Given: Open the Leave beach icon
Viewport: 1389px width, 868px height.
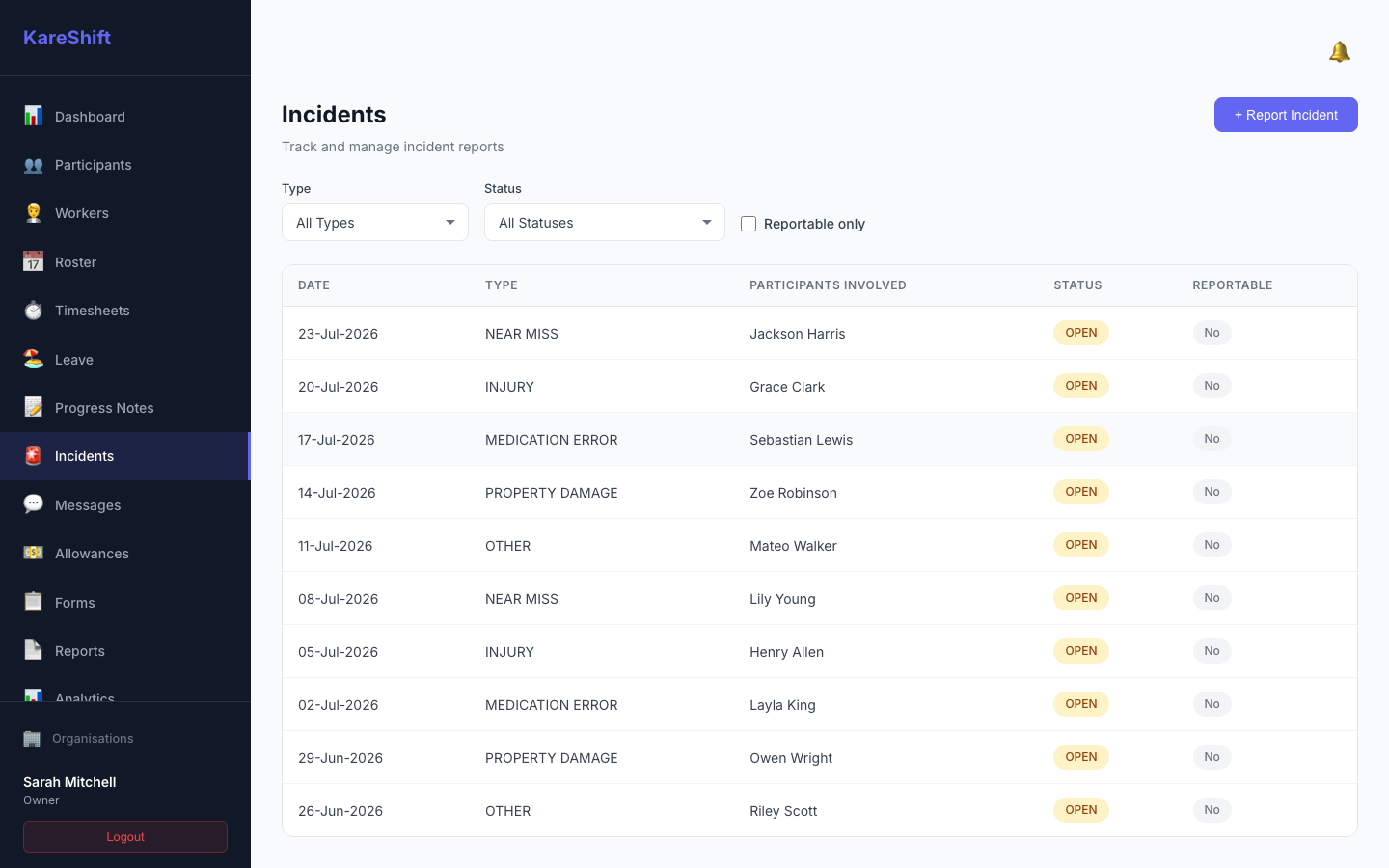Looking at the screenshot, I should pos(33,360).
